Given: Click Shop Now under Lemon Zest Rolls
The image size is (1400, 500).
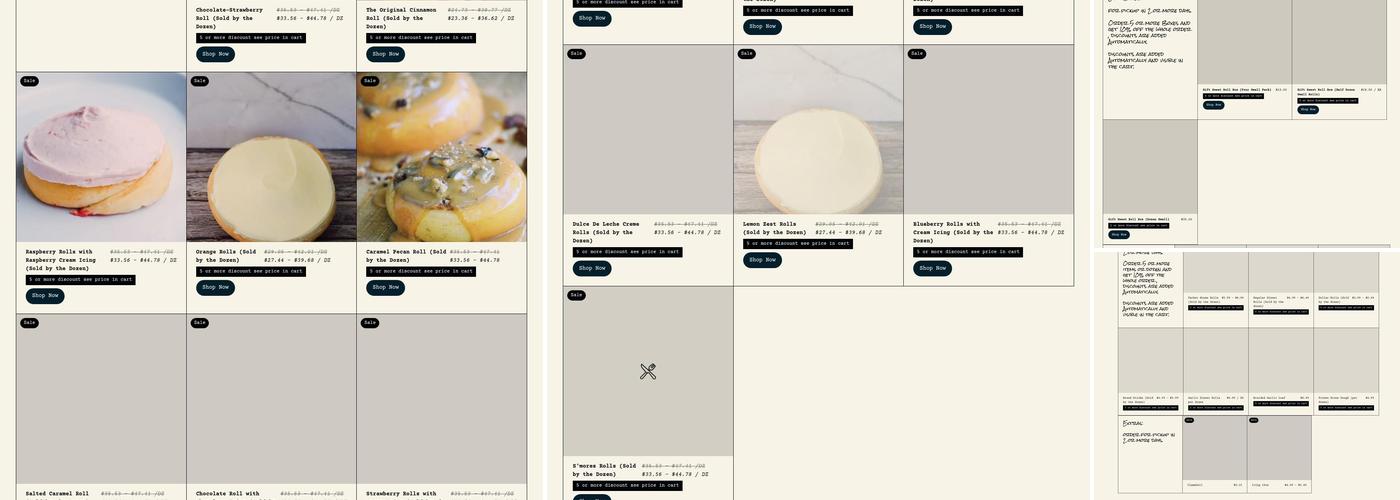Looking at the screenshot, I should pyautogui.click(x=762, y=260).
